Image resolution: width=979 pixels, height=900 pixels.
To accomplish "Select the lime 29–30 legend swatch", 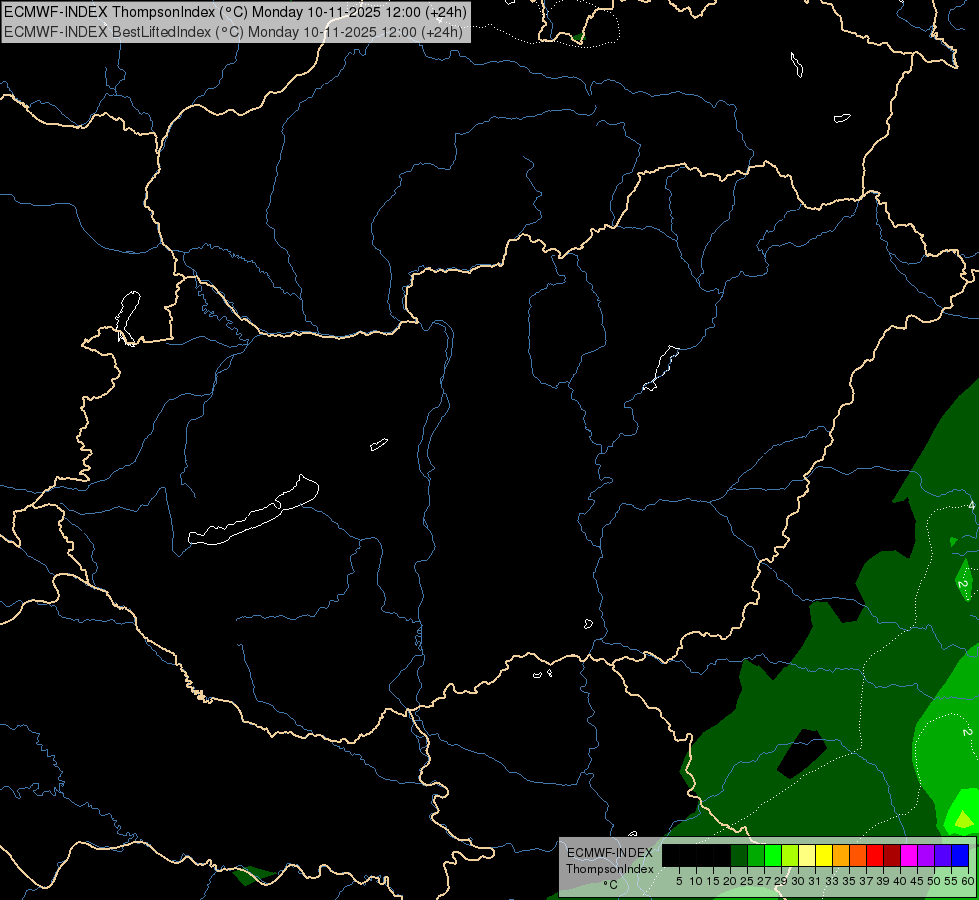I will coord(790,855).
